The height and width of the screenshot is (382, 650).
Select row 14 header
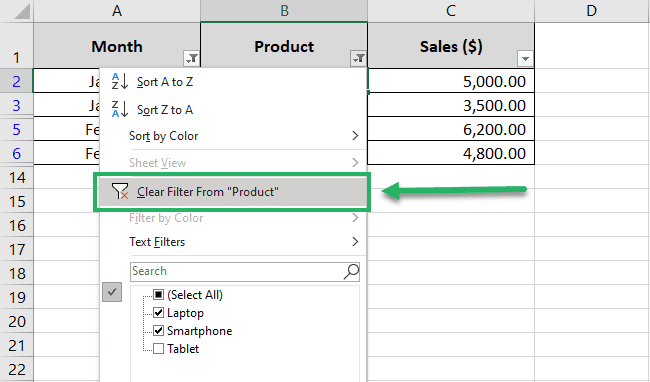tap(17, 177)
